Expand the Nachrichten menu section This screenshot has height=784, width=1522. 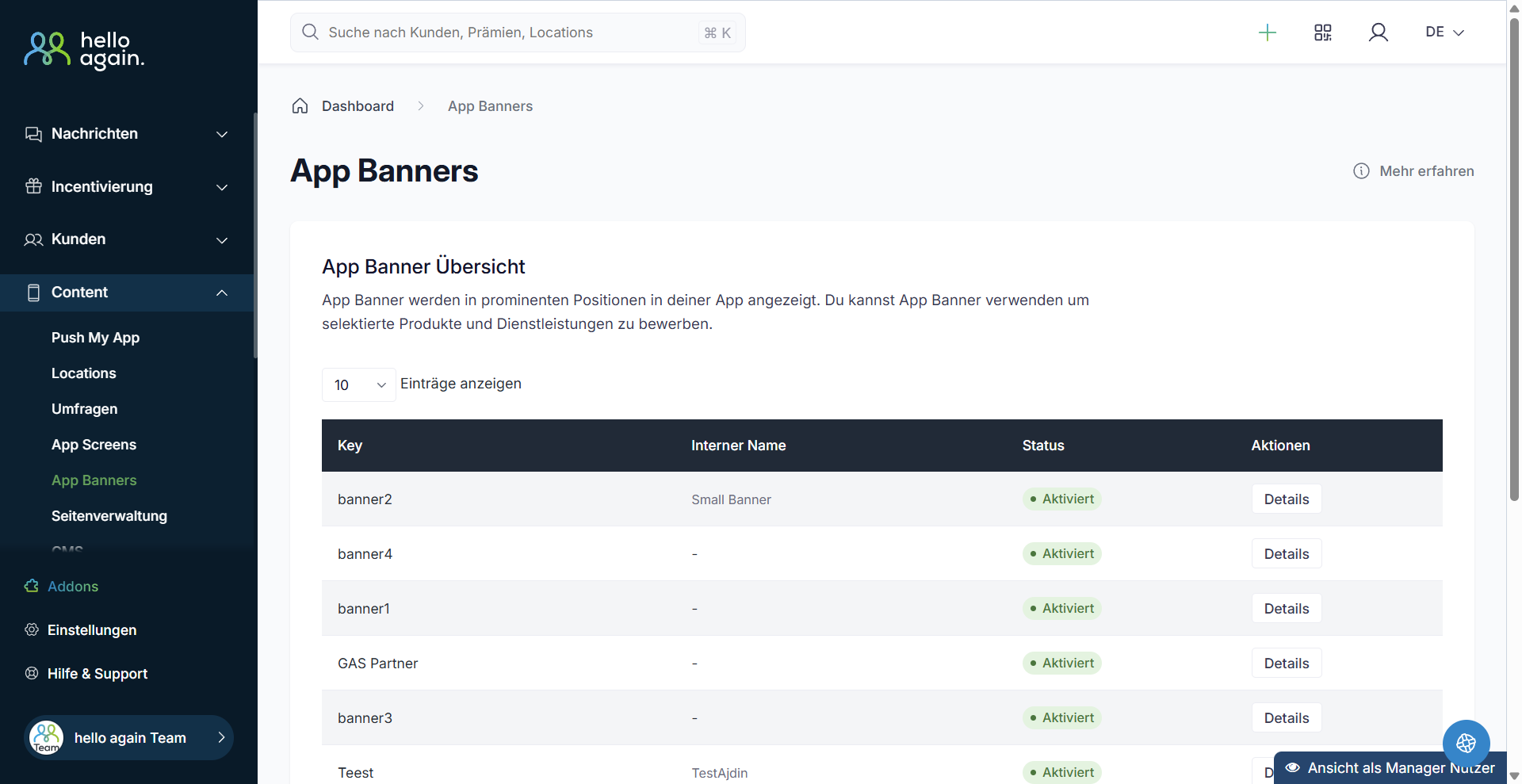127,134
